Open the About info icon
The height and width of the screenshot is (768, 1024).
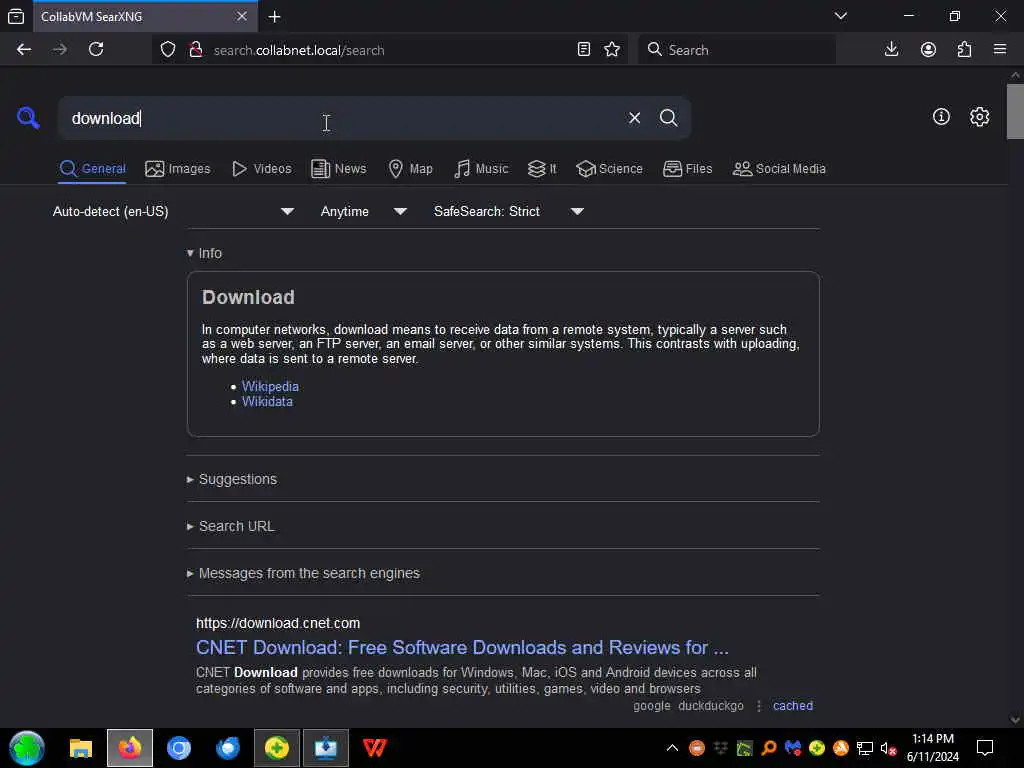[x=941, y=117]
